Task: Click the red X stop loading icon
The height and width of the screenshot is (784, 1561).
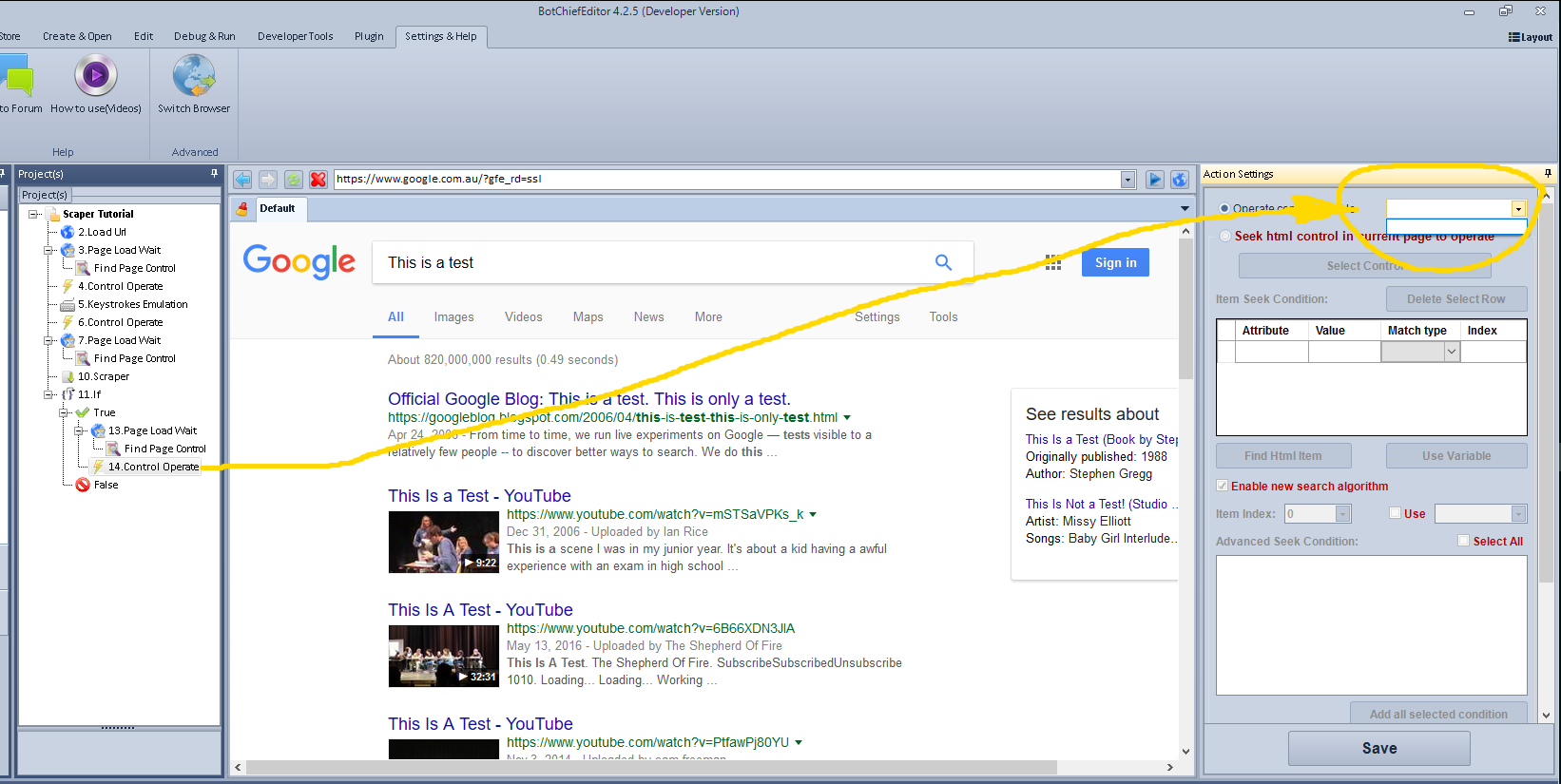Action: pyautogui.click(x=318, y=180)
